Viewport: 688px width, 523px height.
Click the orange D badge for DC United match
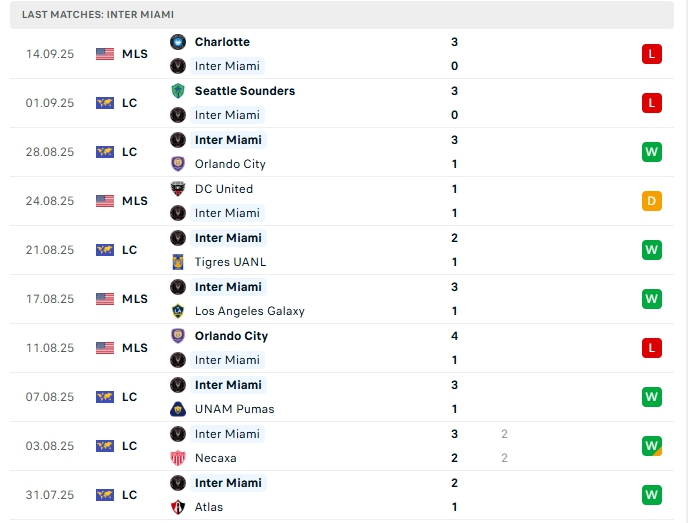652,201
